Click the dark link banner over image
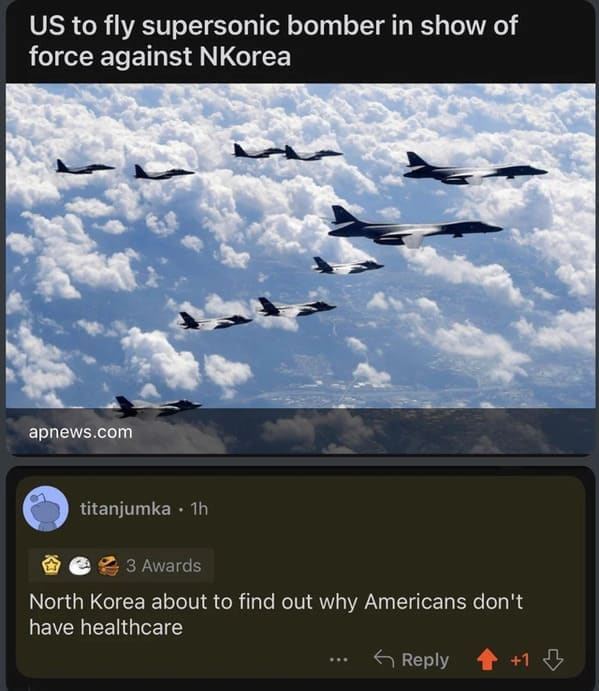 300,431
